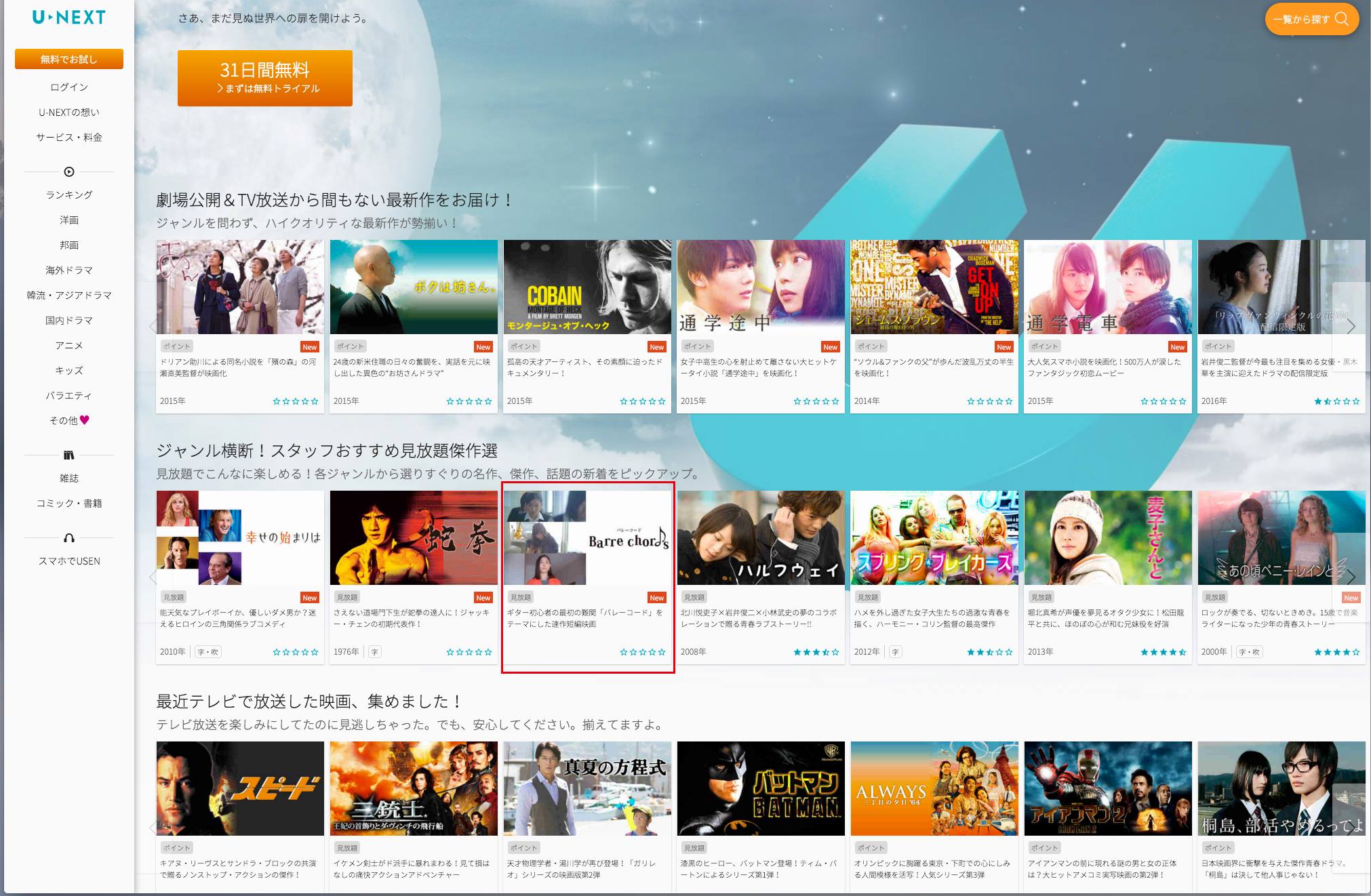The image size is (1371, 896).
Task: Select アニメ in the sidebar
Action: pyautogui.click(x=69, y=346)
